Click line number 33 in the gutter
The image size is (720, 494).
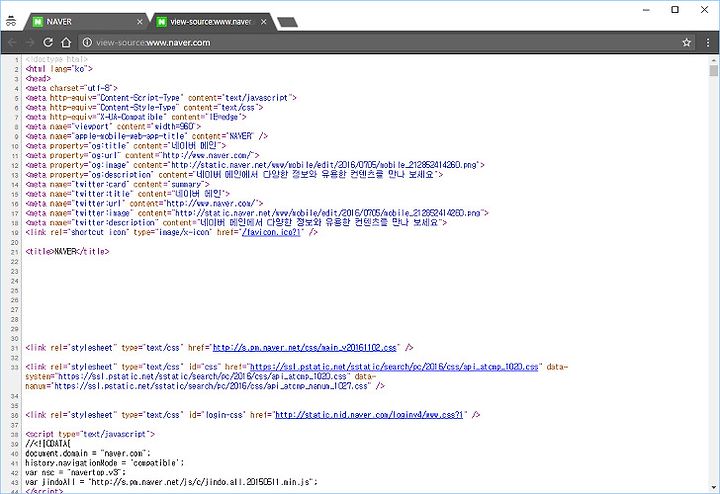point(15,367)
